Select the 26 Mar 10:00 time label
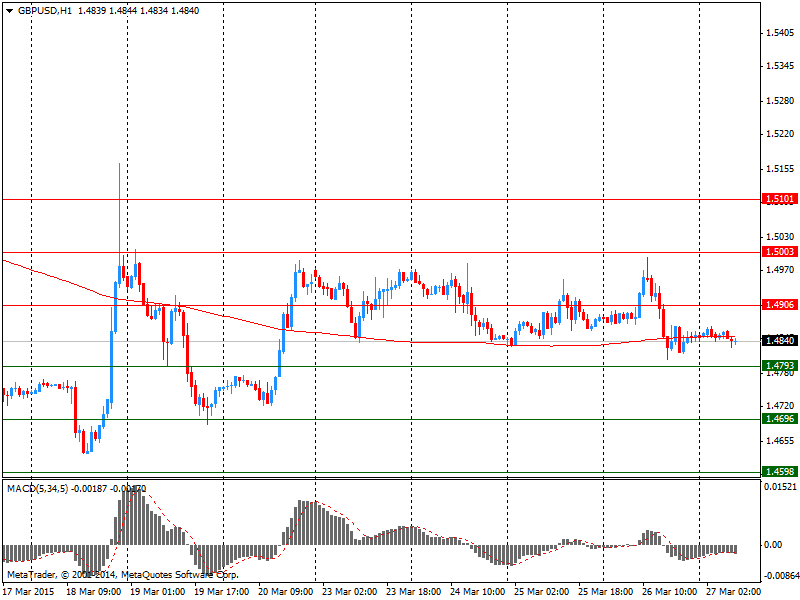800x600 pixels. [x=670, y=591]
